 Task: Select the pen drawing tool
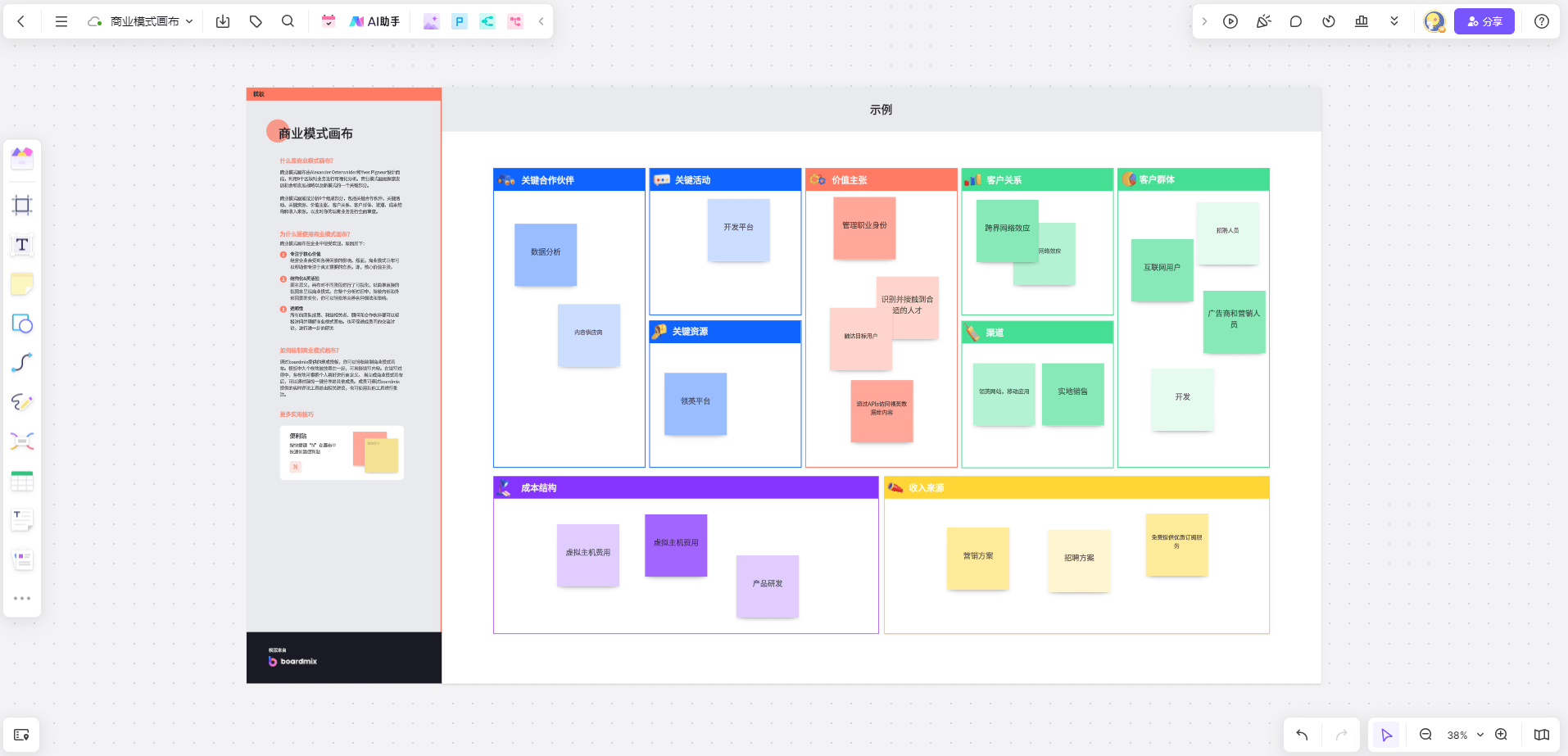[22, 402]
